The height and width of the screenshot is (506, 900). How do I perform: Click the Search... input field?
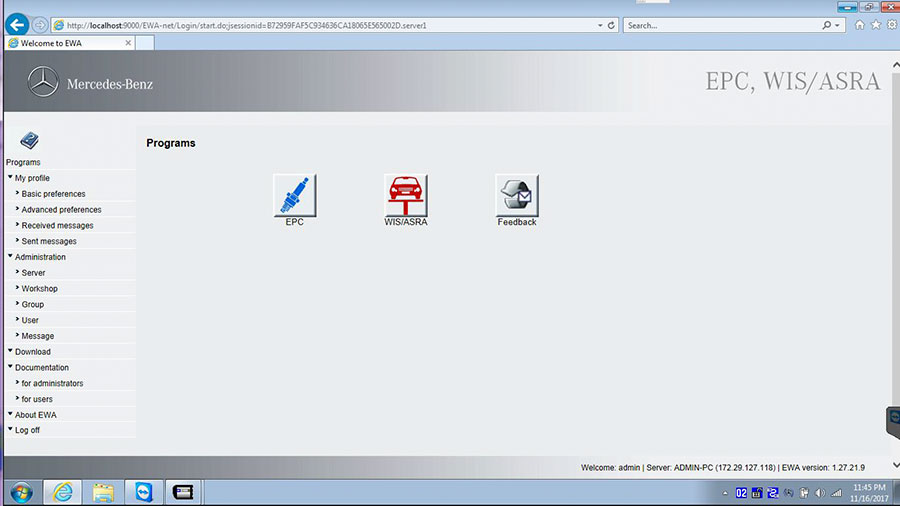coord(722,25)
